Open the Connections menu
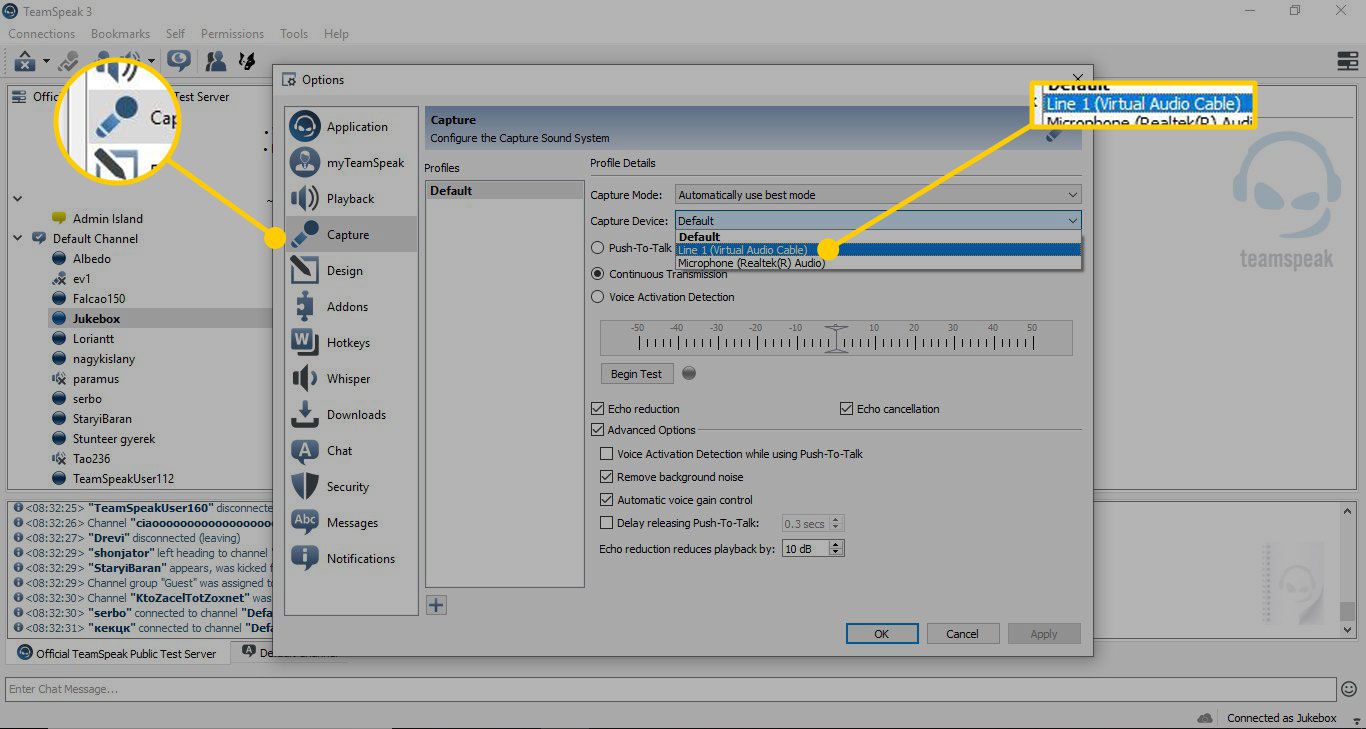This screenshot has width=1366, height=729. pyautogui.click(x=42, y=33)
